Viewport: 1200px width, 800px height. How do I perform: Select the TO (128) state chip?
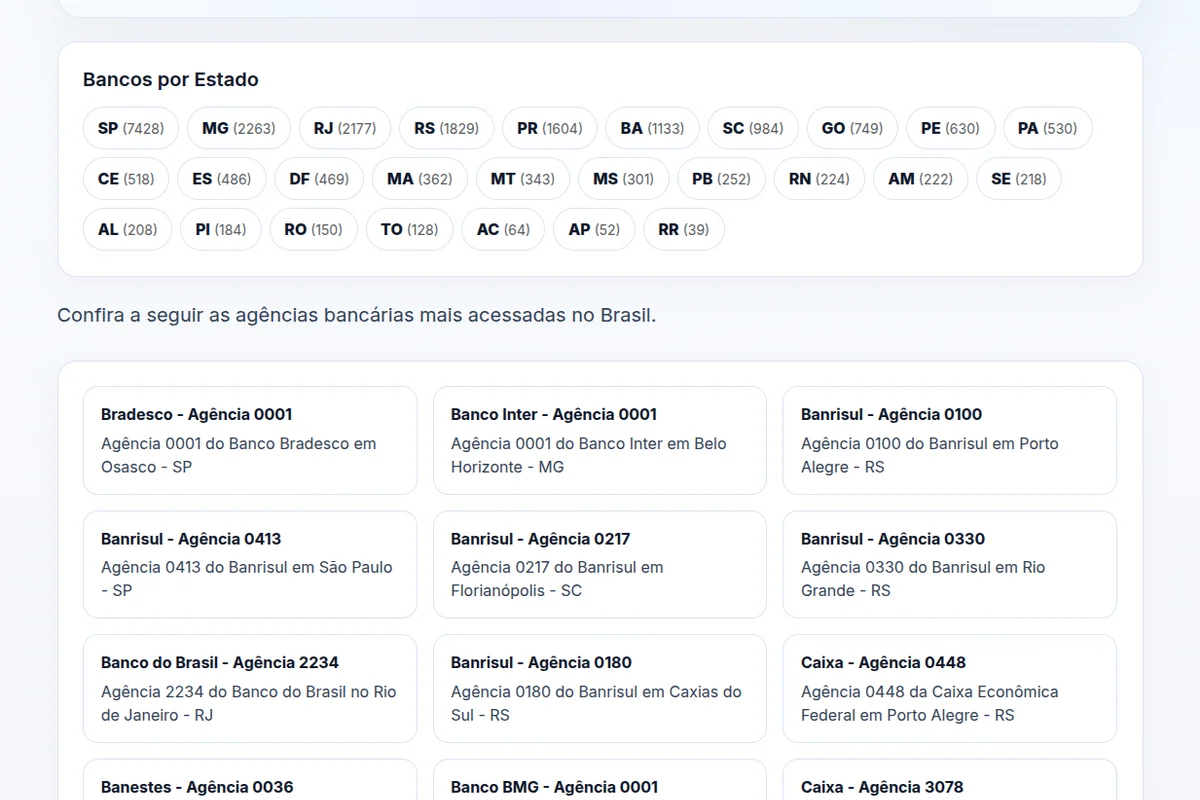(x=410, y=229)
